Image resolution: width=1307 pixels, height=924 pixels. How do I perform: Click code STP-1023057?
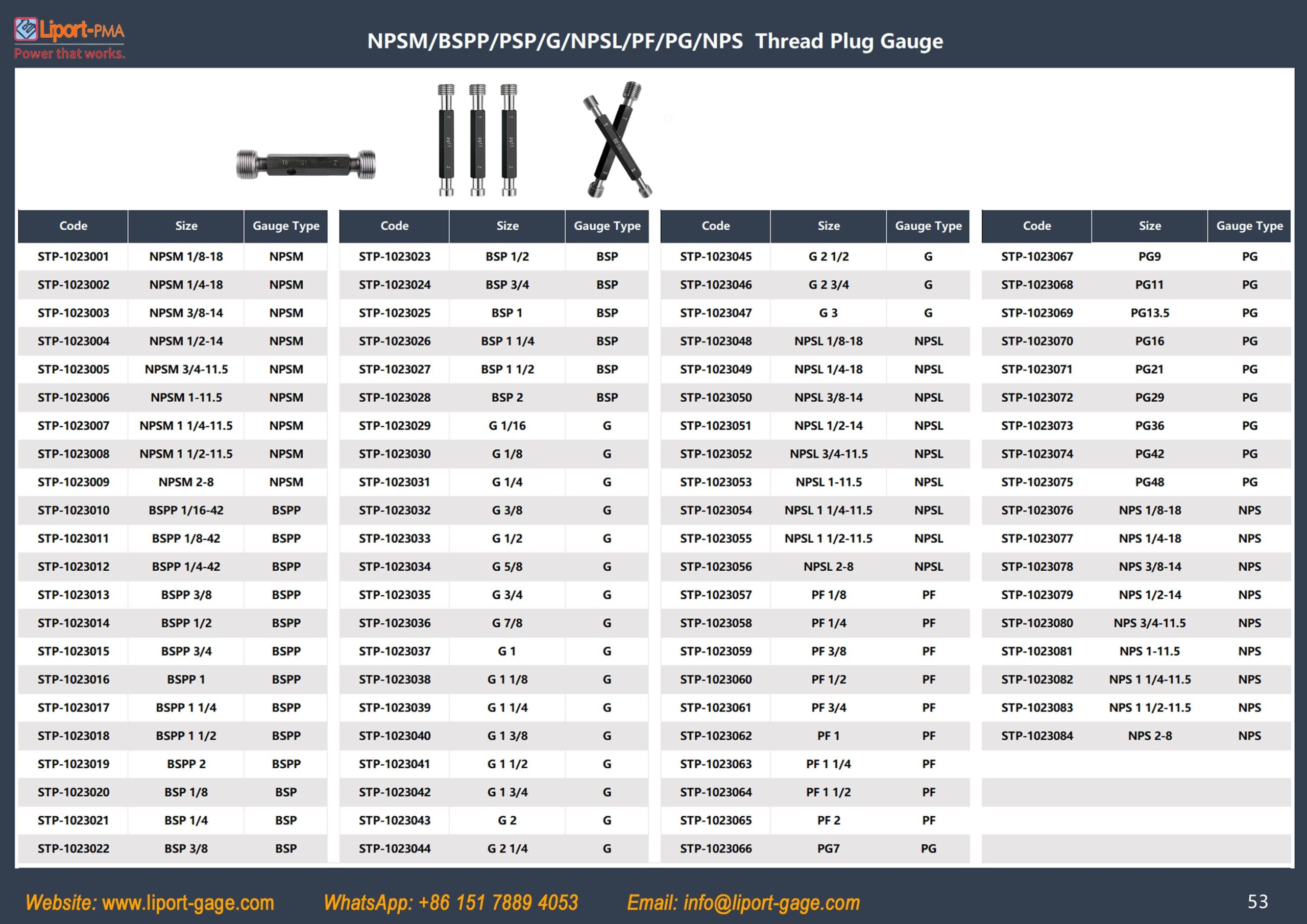coord(716,595)
